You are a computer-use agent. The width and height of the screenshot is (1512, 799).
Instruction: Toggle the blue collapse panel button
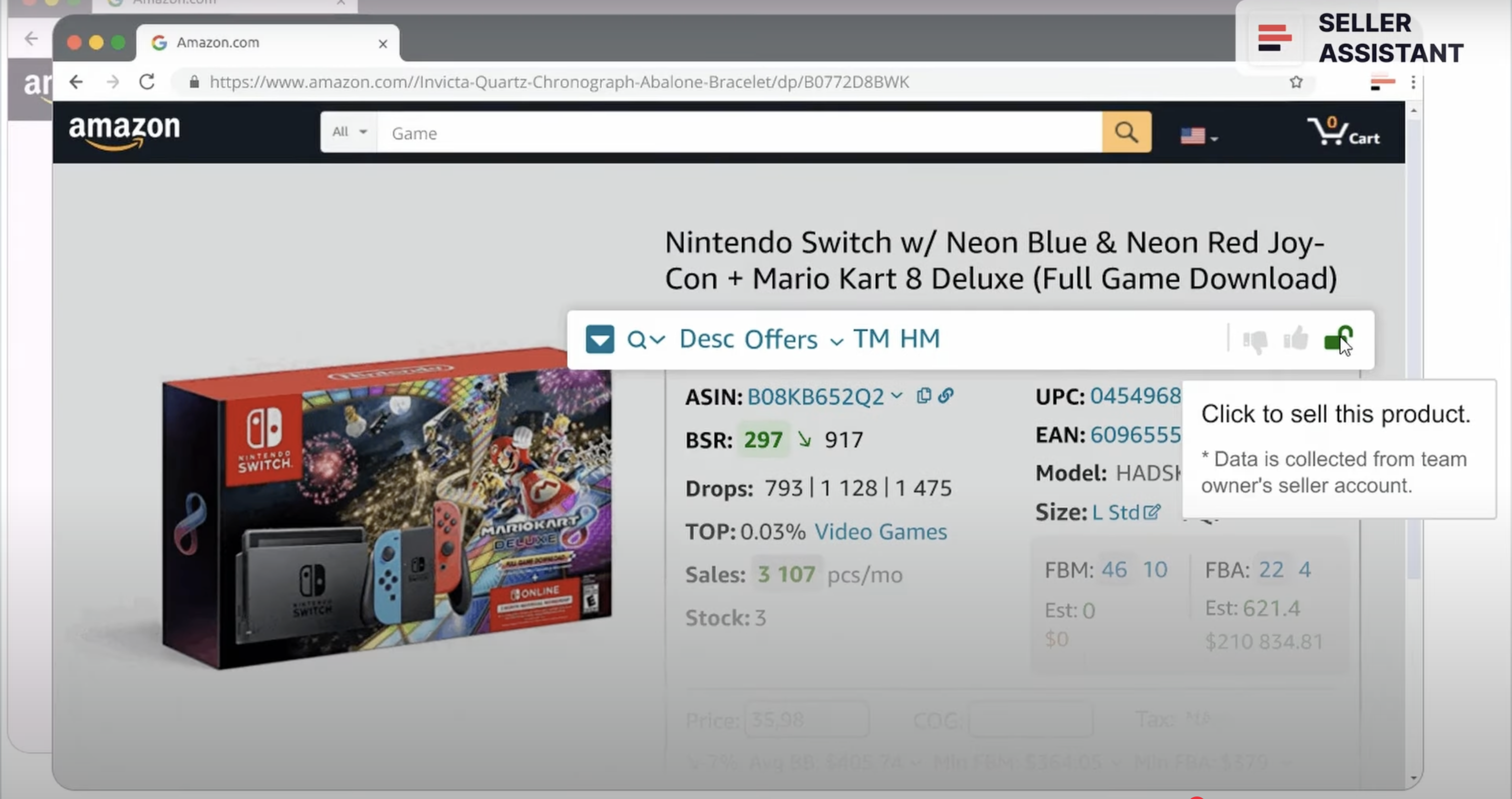click(x=599, y=339)
